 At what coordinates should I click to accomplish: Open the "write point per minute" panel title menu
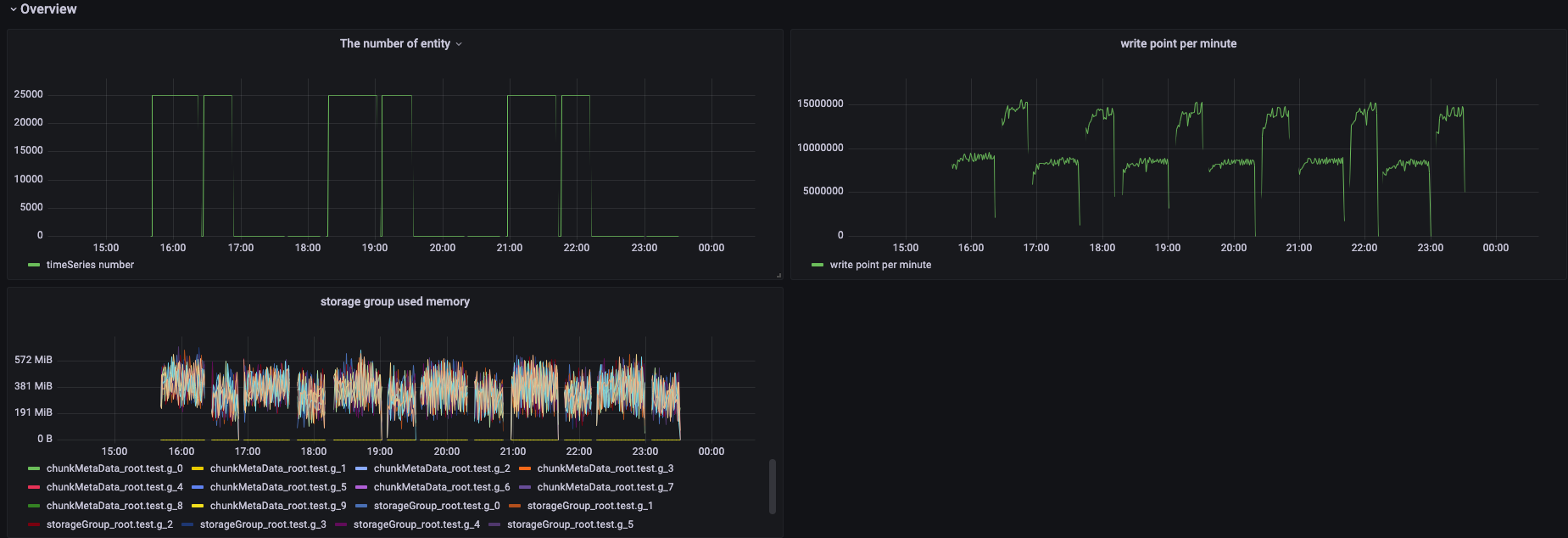[x=1178, y=44]
